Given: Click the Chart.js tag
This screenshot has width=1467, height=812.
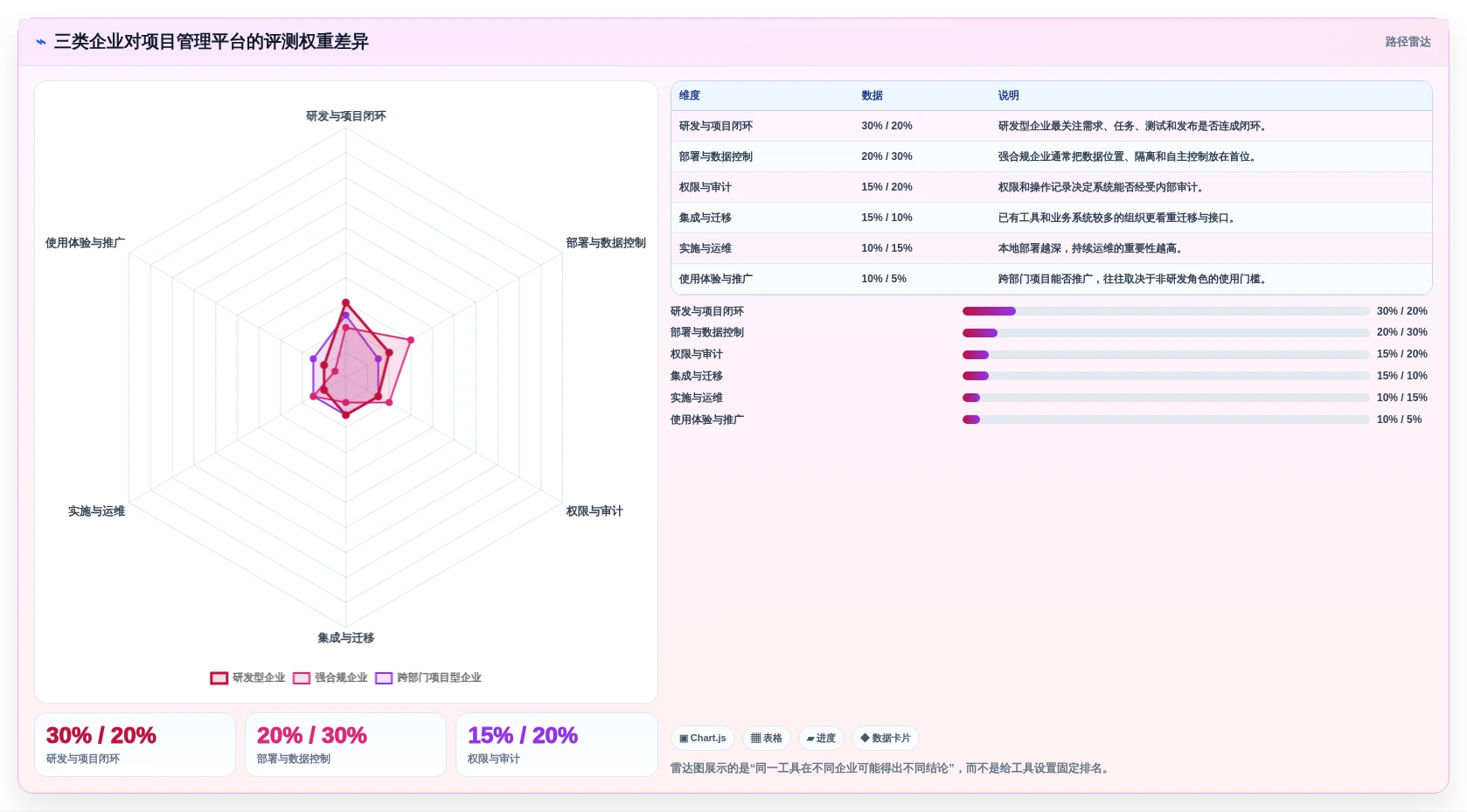Looking at the screenshot, I should coord(703,738).
